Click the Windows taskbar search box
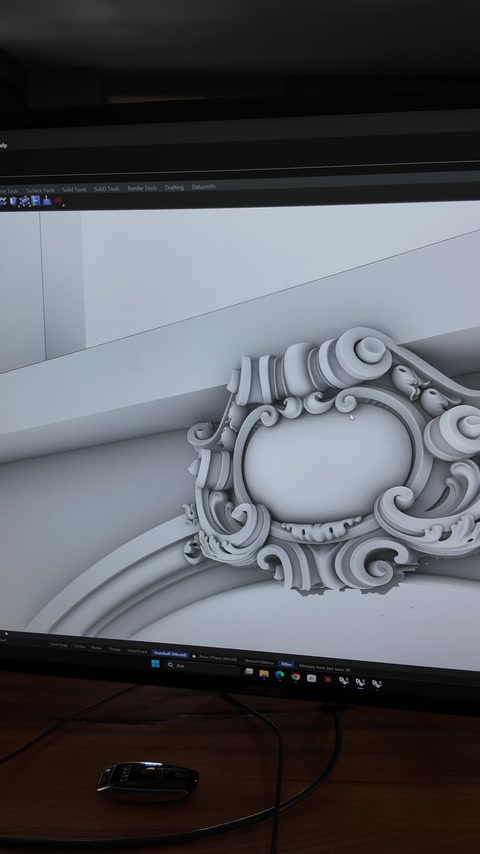480x854 pixels. point(202,667)
